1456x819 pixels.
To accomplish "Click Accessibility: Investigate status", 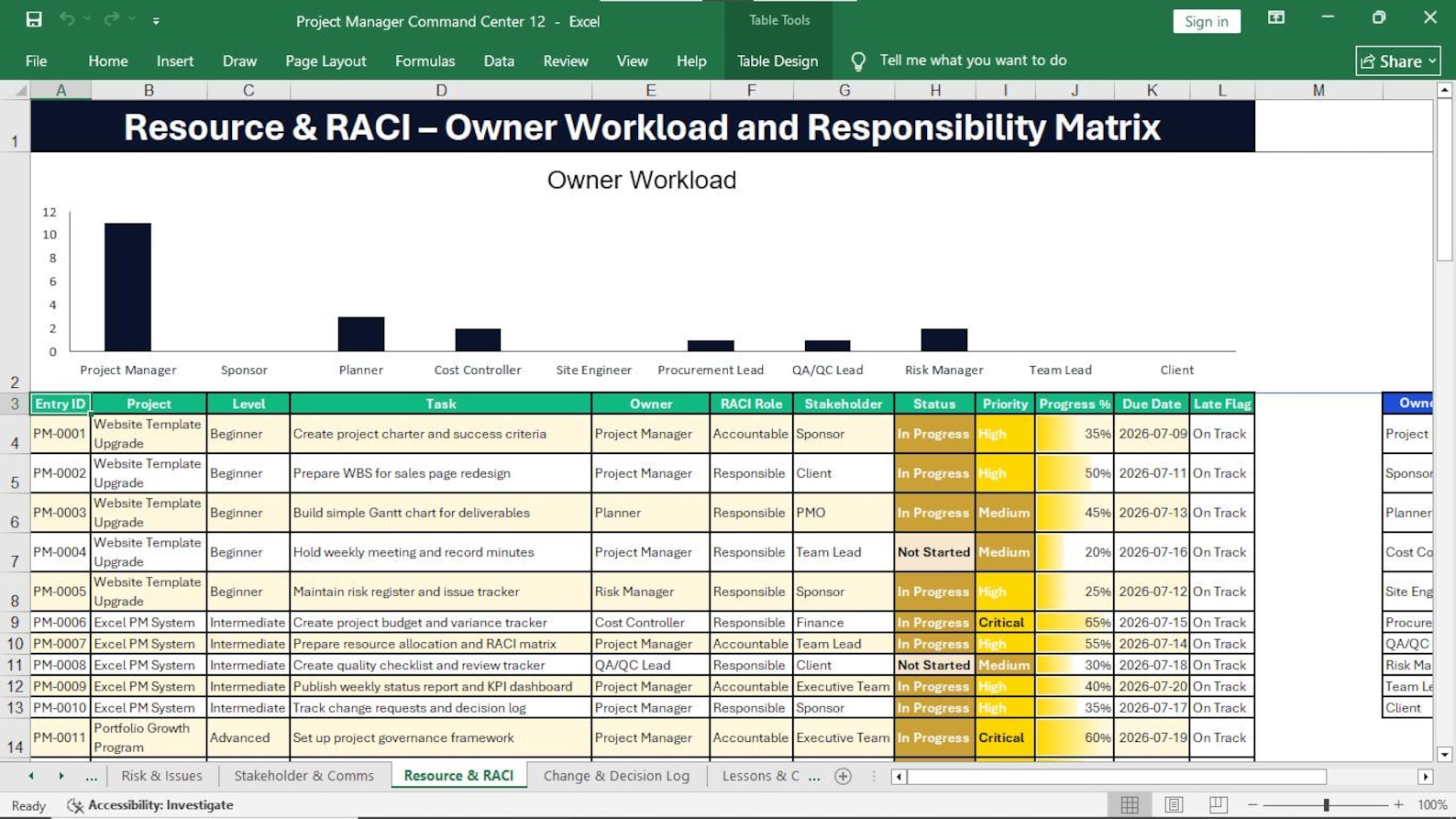I will point(150,805).
